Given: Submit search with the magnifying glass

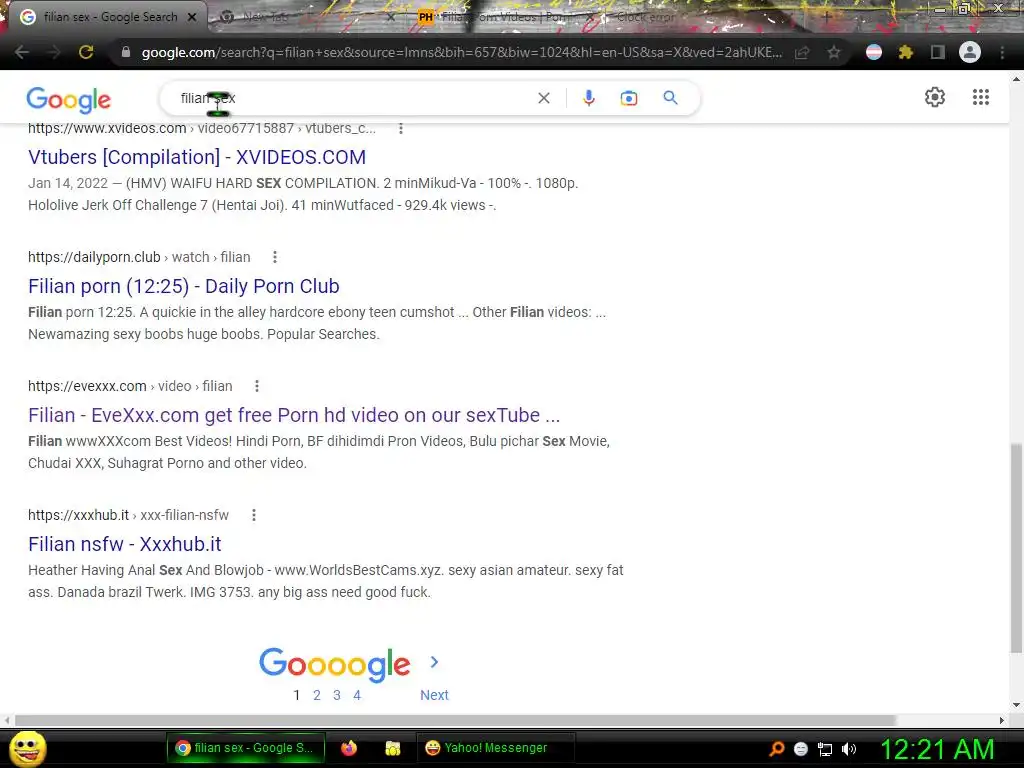Looking at the screenshot, I should pyautogui.click(x=670, y=98).
